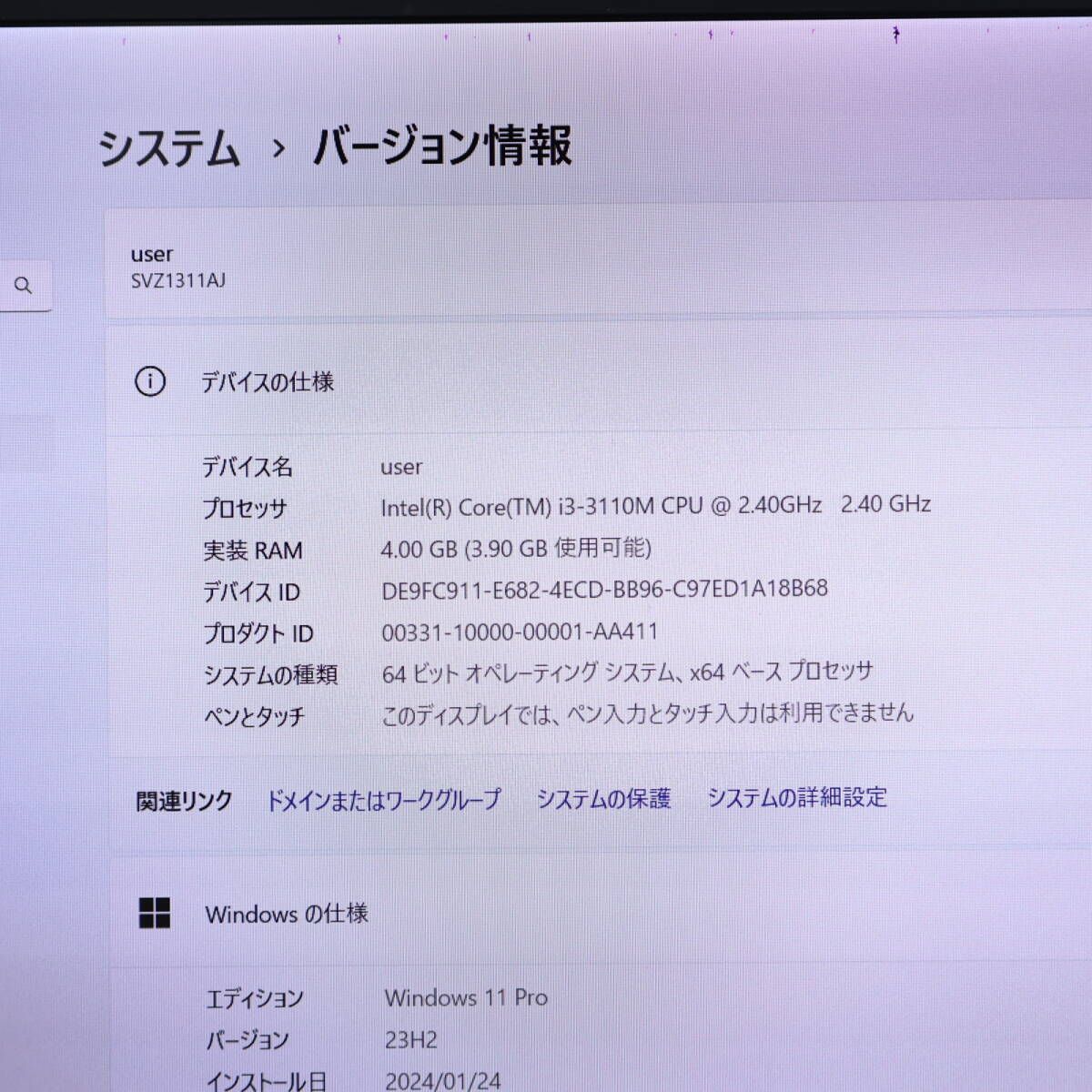Click the Windows logo icon
This screenshot has width=1092, height=1092.
pyautogui.click(x=155, y=913)
